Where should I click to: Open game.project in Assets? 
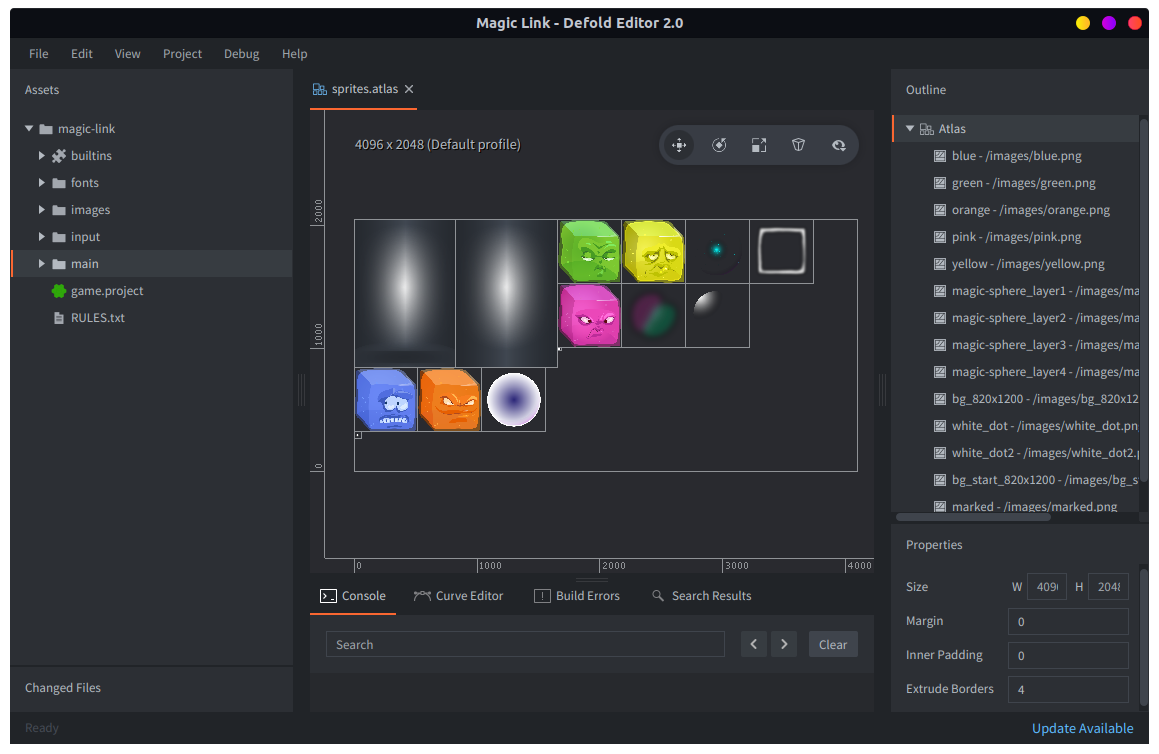pyautogui.click(x=107, y=291)
